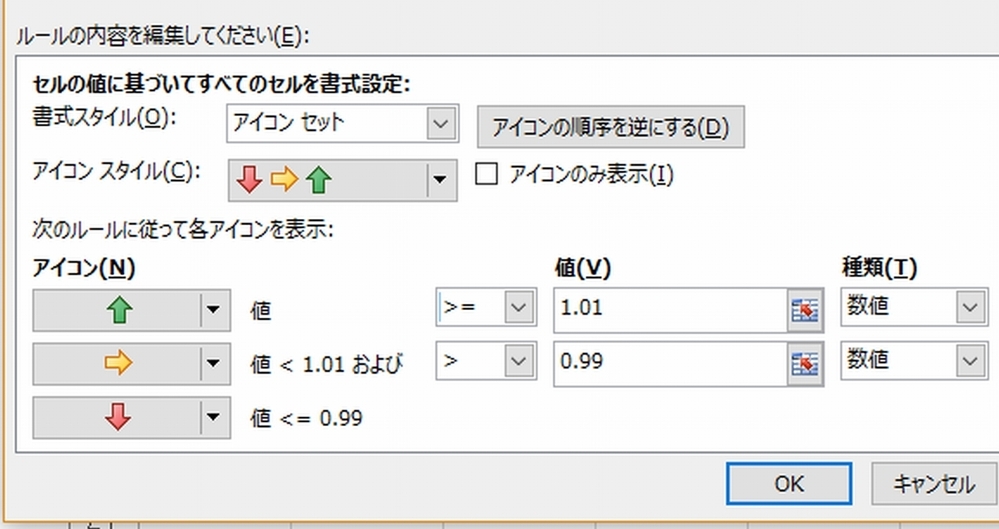
Task: Expand green arrow icon dropdown arrow
Action: [212, 310]
